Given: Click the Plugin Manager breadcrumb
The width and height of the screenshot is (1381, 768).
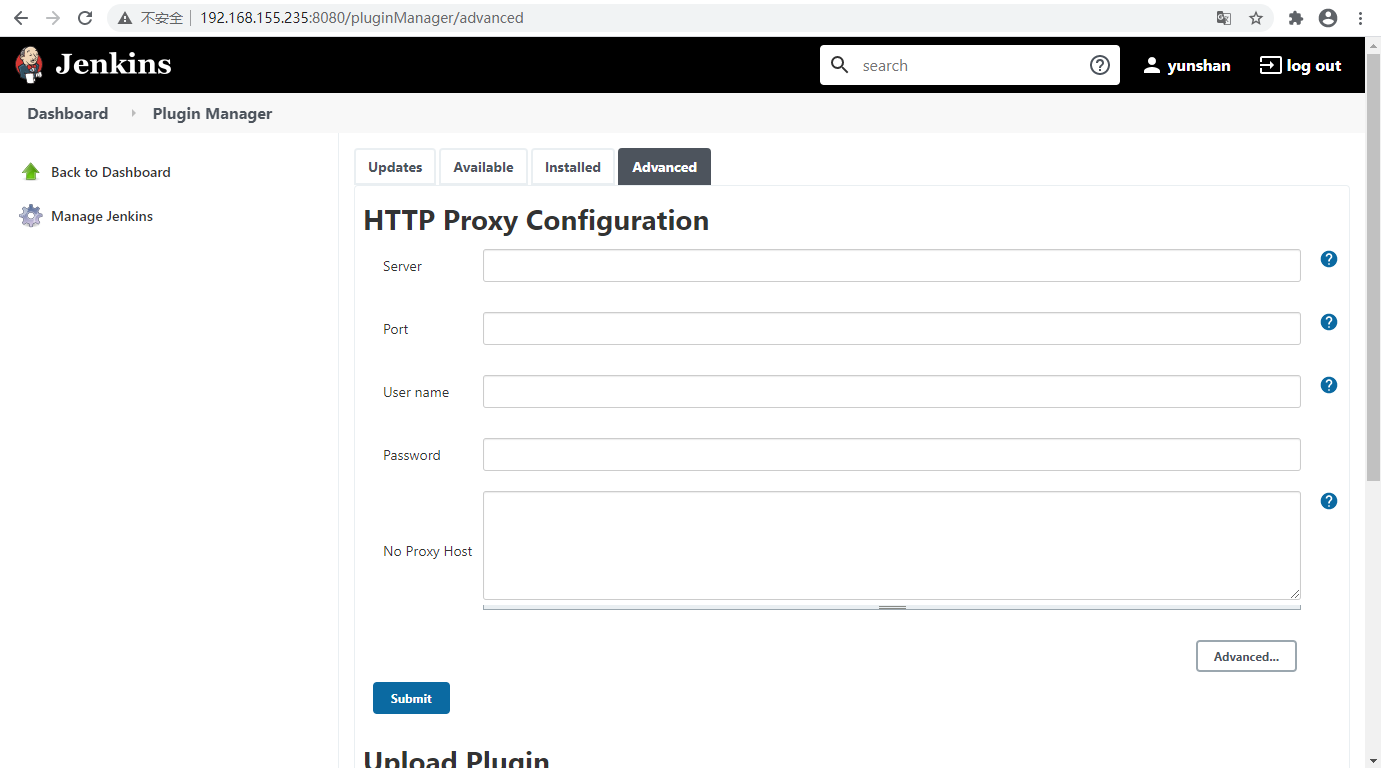Looking at the screenshot, I should pyautogui.click(x=212, y=113).
